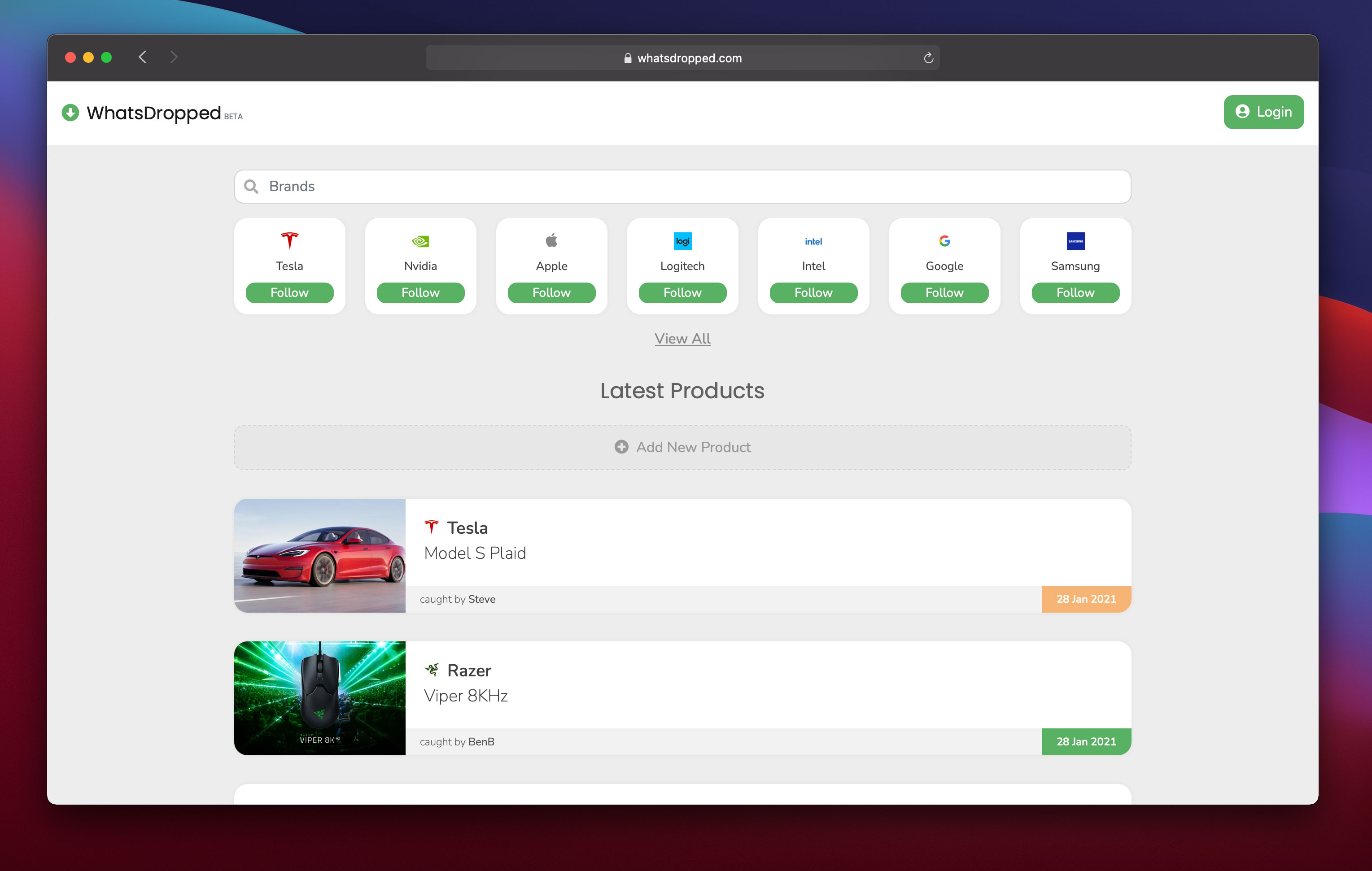Follow the Intel brand
The image size is (1372, 871).
[813, 293]
